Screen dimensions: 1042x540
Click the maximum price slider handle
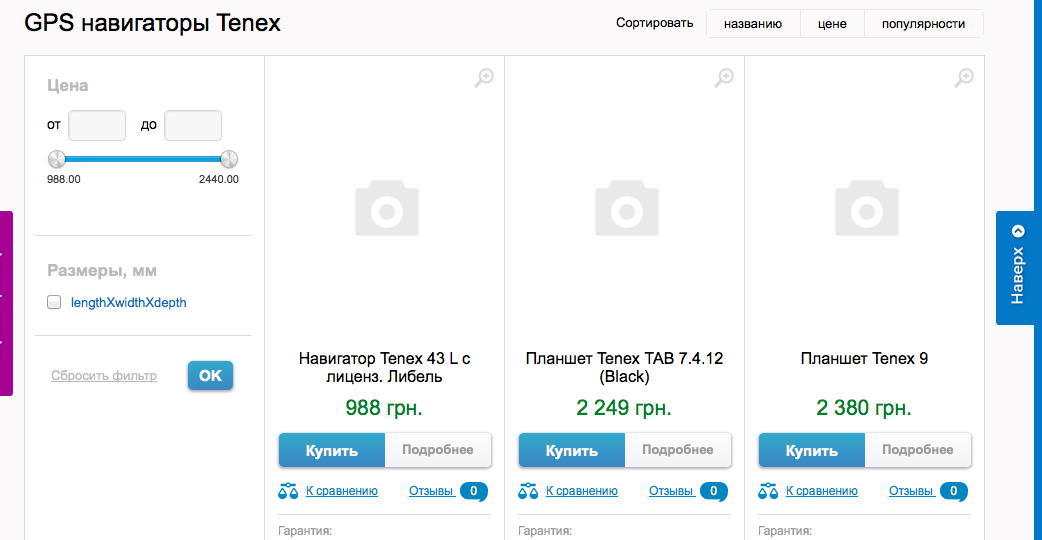(x=229, y=159)
